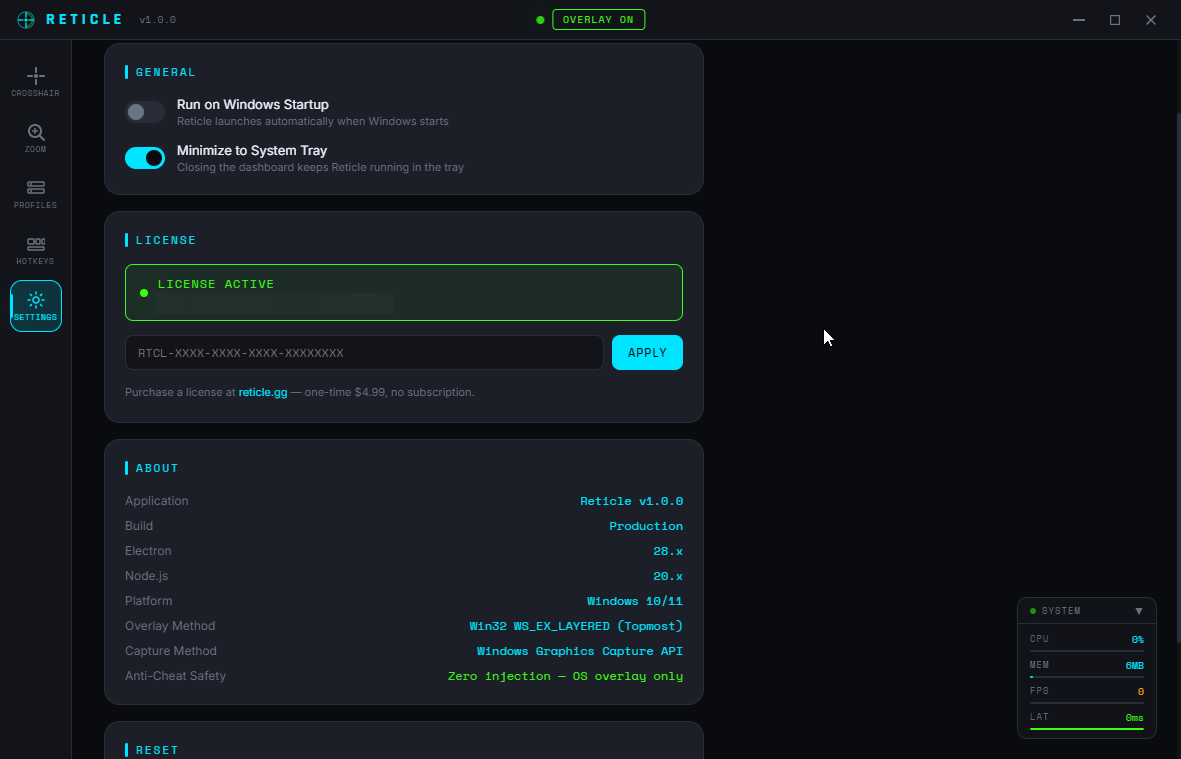Enable Run on Windows Startup toggle
Image resolution: width=1181 pixels, height=759 pixels.
tap(145, 112)
